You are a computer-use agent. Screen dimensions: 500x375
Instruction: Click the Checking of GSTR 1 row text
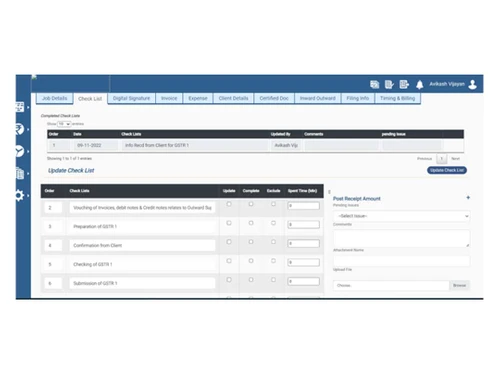coord(93,264)
